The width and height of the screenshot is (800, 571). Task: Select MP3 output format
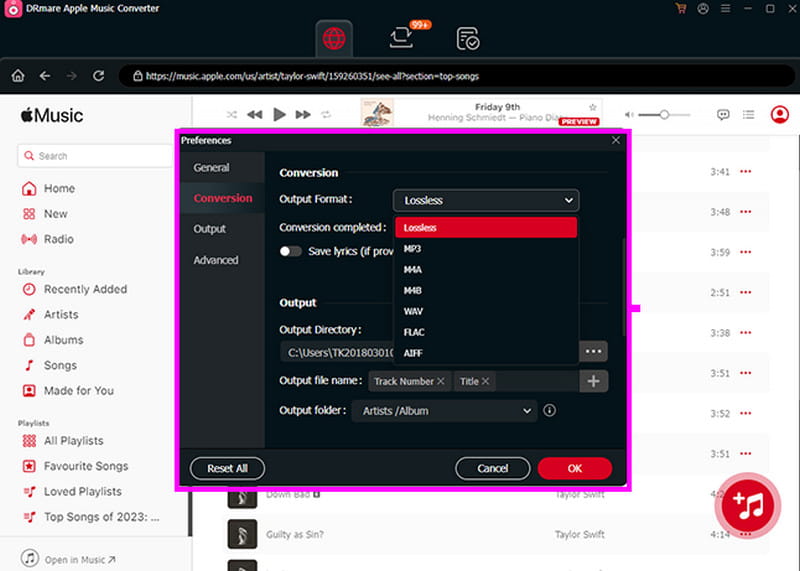pyautogui.click(x=486, y=249)
